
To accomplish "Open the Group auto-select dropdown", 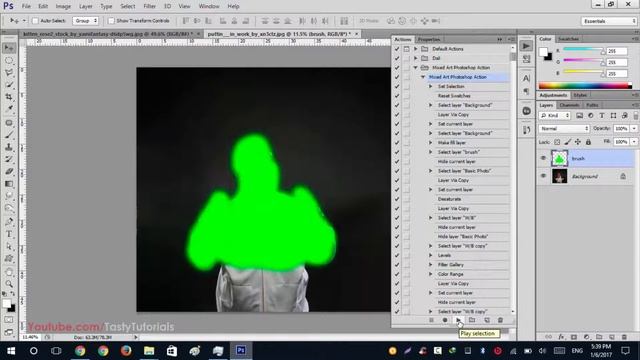I will point(85,21).
